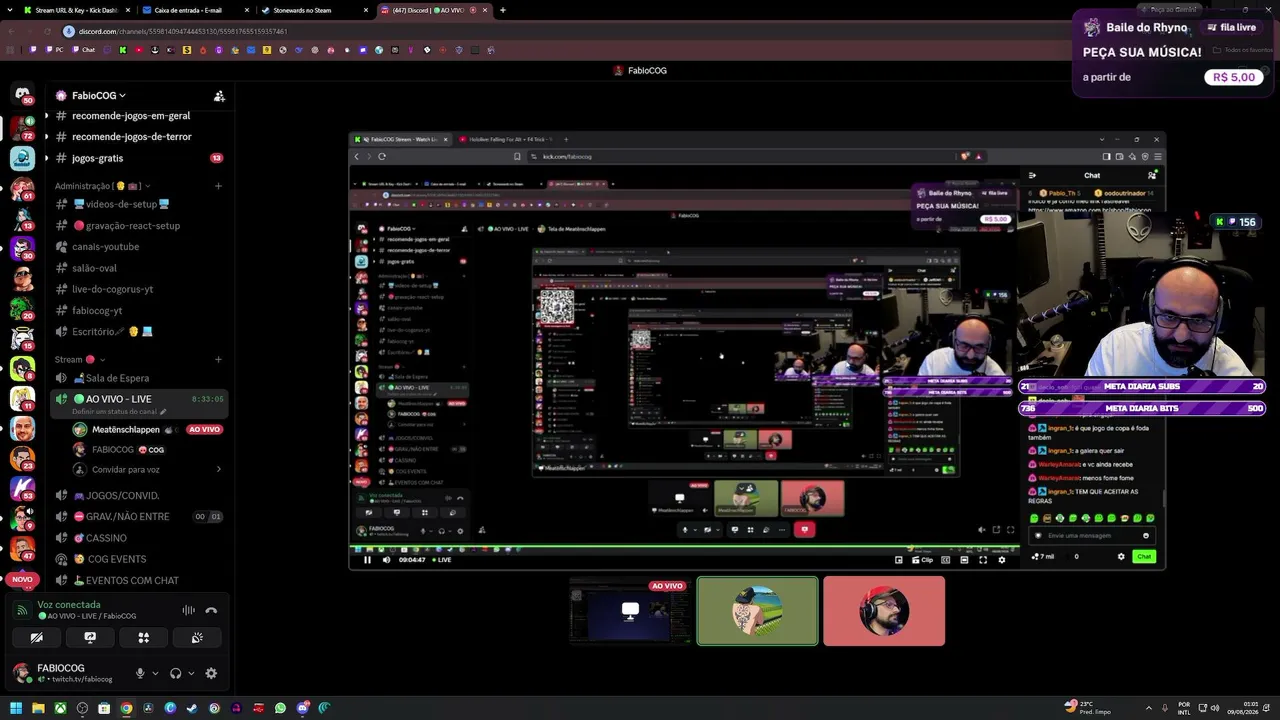Screen dimensions: 1280x720
Task: Send message with green Chat button
Action: coord(1144,557)
